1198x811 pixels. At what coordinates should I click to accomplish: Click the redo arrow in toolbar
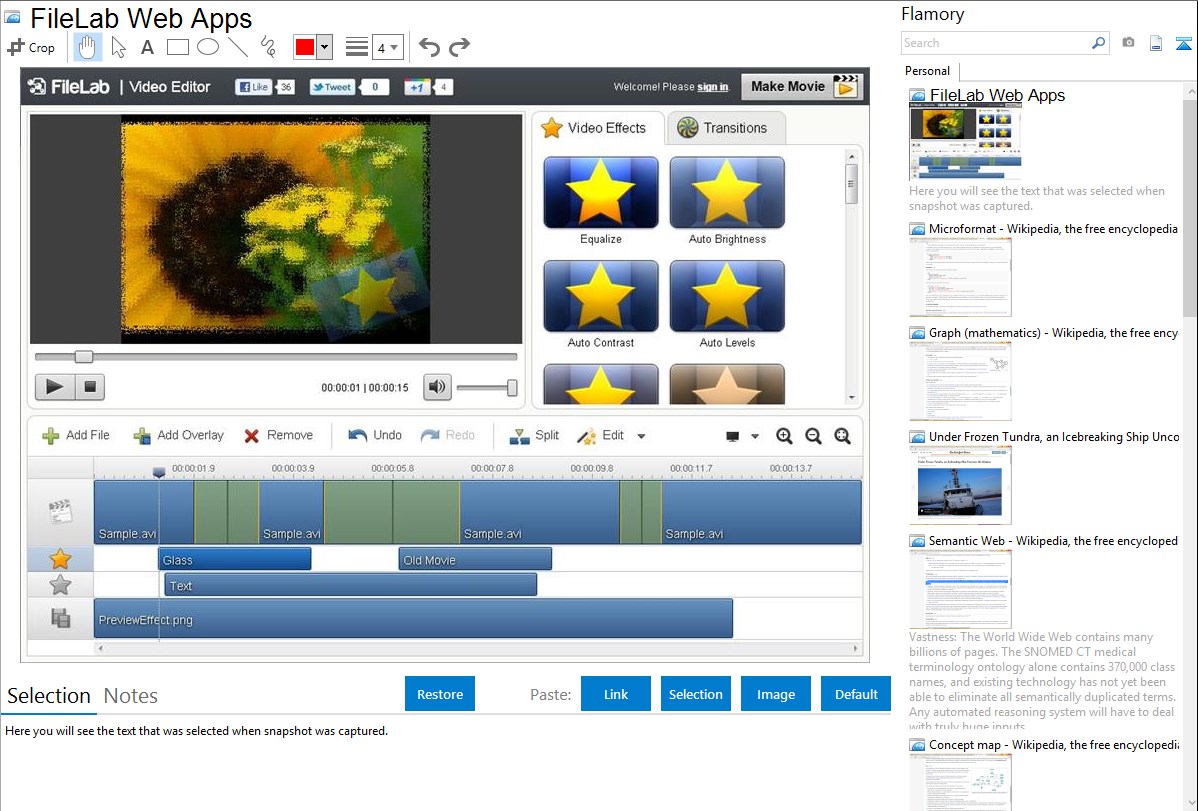coord(459,47)
